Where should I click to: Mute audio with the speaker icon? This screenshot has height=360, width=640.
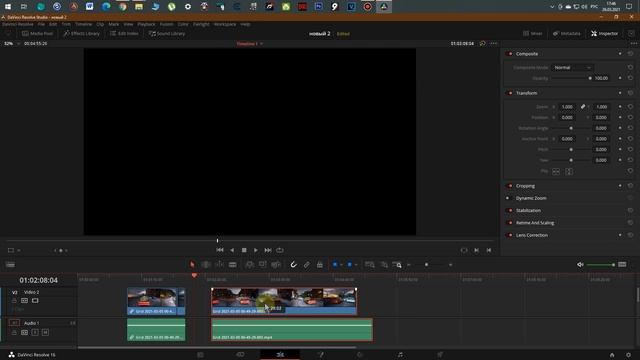[x=580, y=265]
